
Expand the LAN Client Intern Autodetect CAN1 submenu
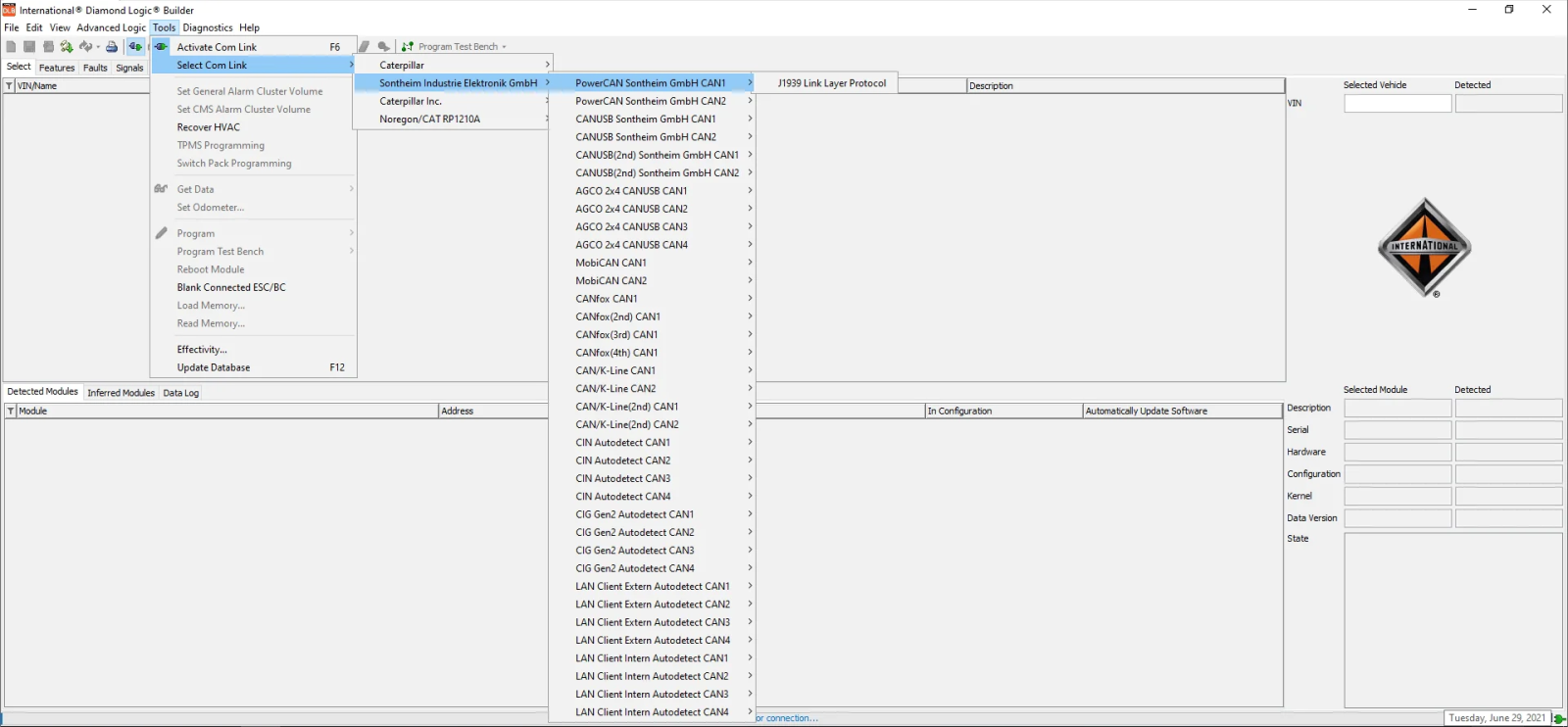(750, 657)
